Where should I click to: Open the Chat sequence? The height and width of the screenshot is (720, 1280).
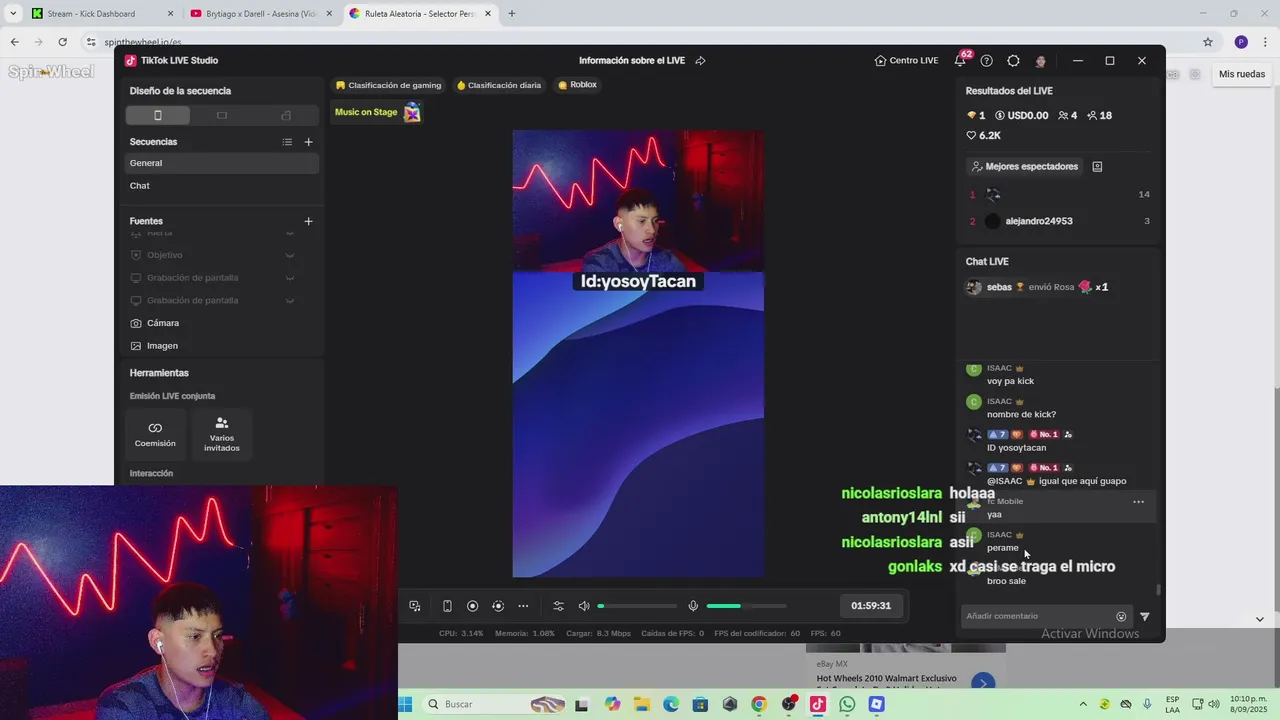(x=222, y=186)
